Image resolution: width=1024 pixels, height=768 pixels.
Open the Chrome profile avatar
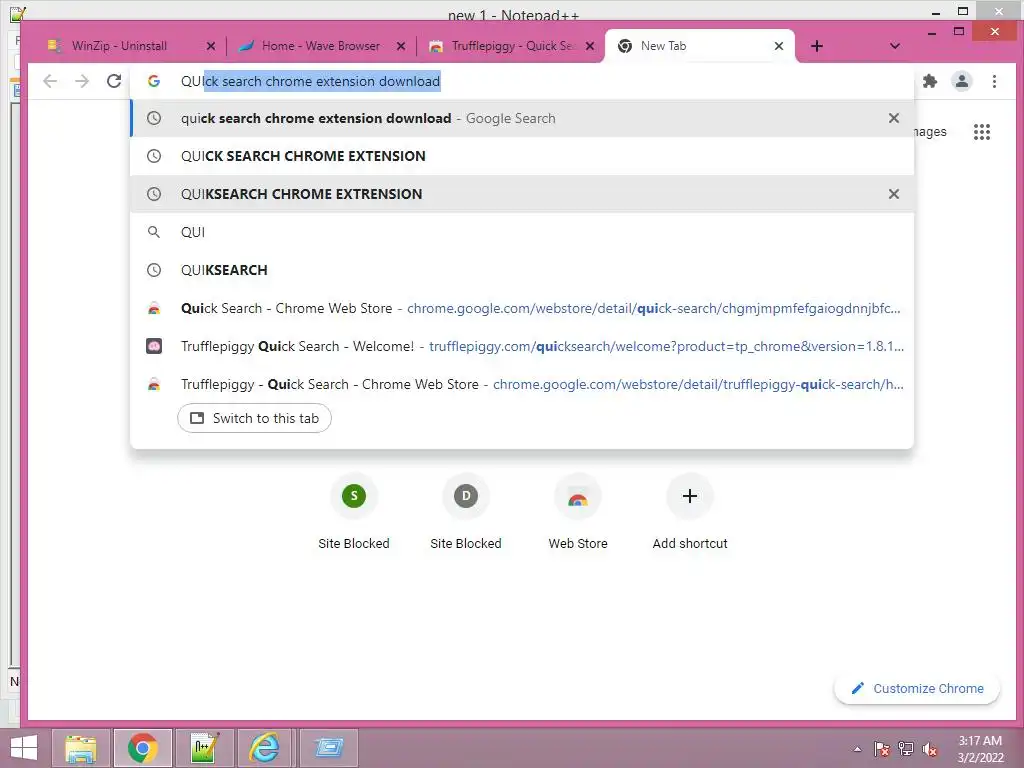(962, 81)
